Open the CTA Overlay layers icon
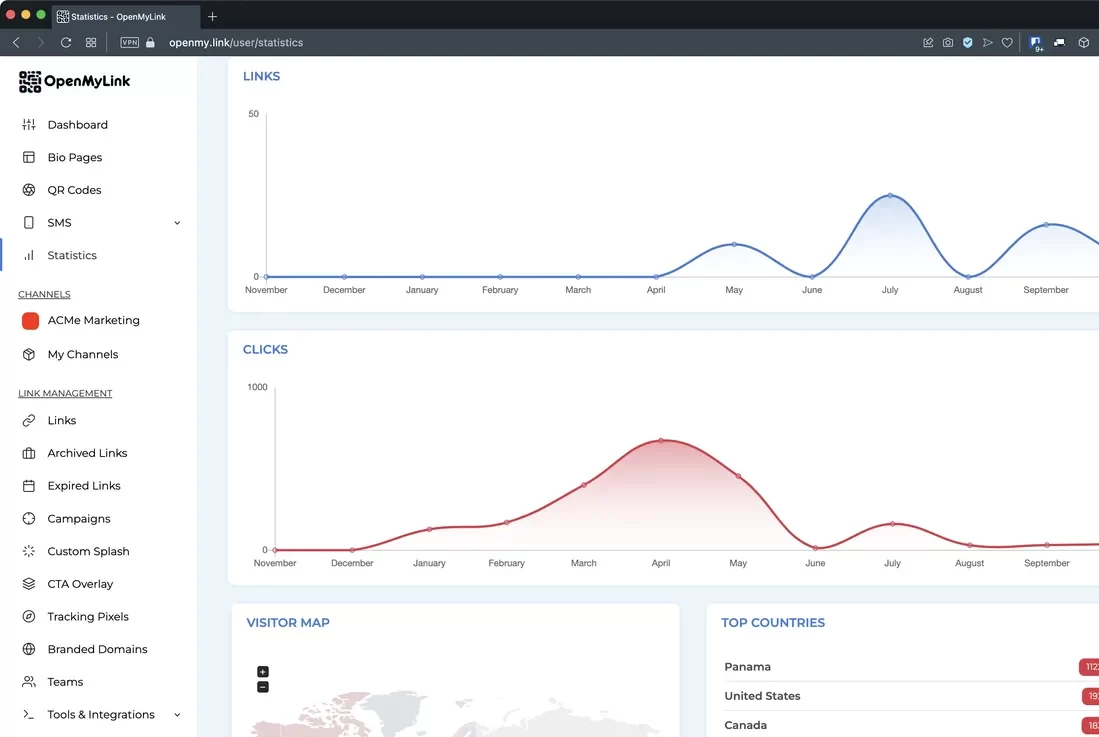 click(29, 584)
